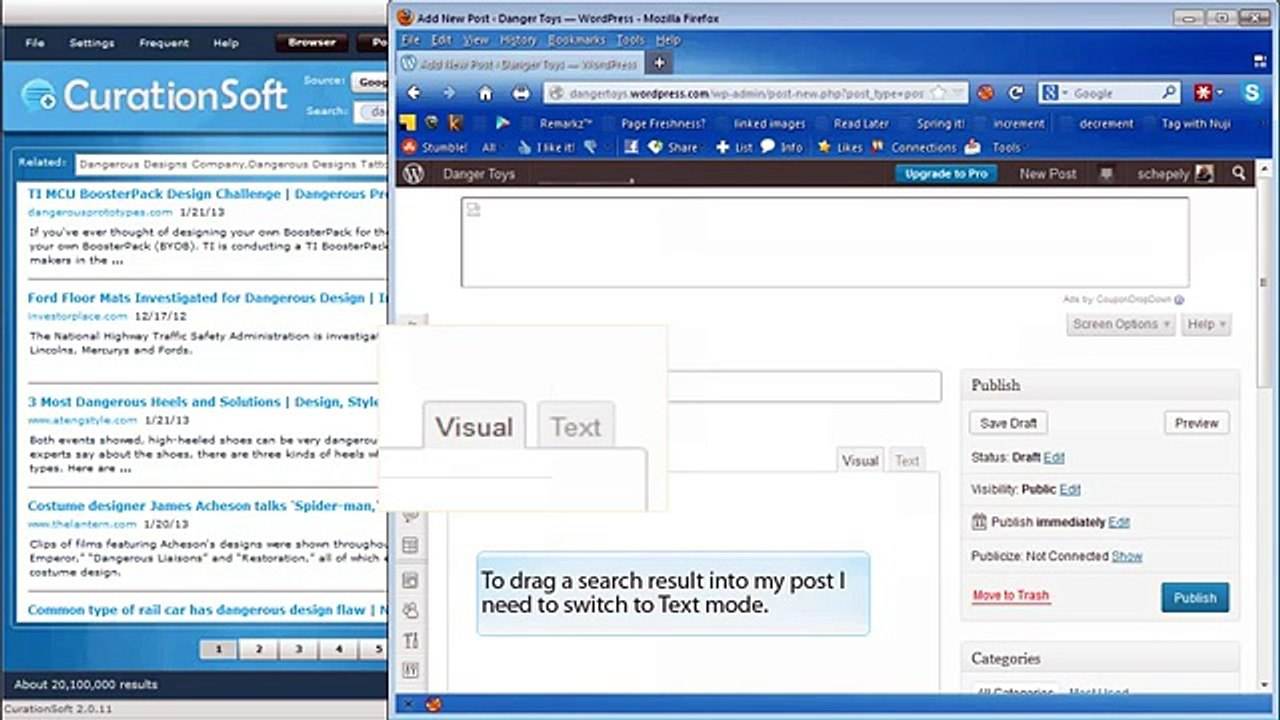Image resolution: width=1280 pixels, height=720 pixels.
Task: Click Save Draft button
Action: pyautogui.click(x=1008, y=423)
